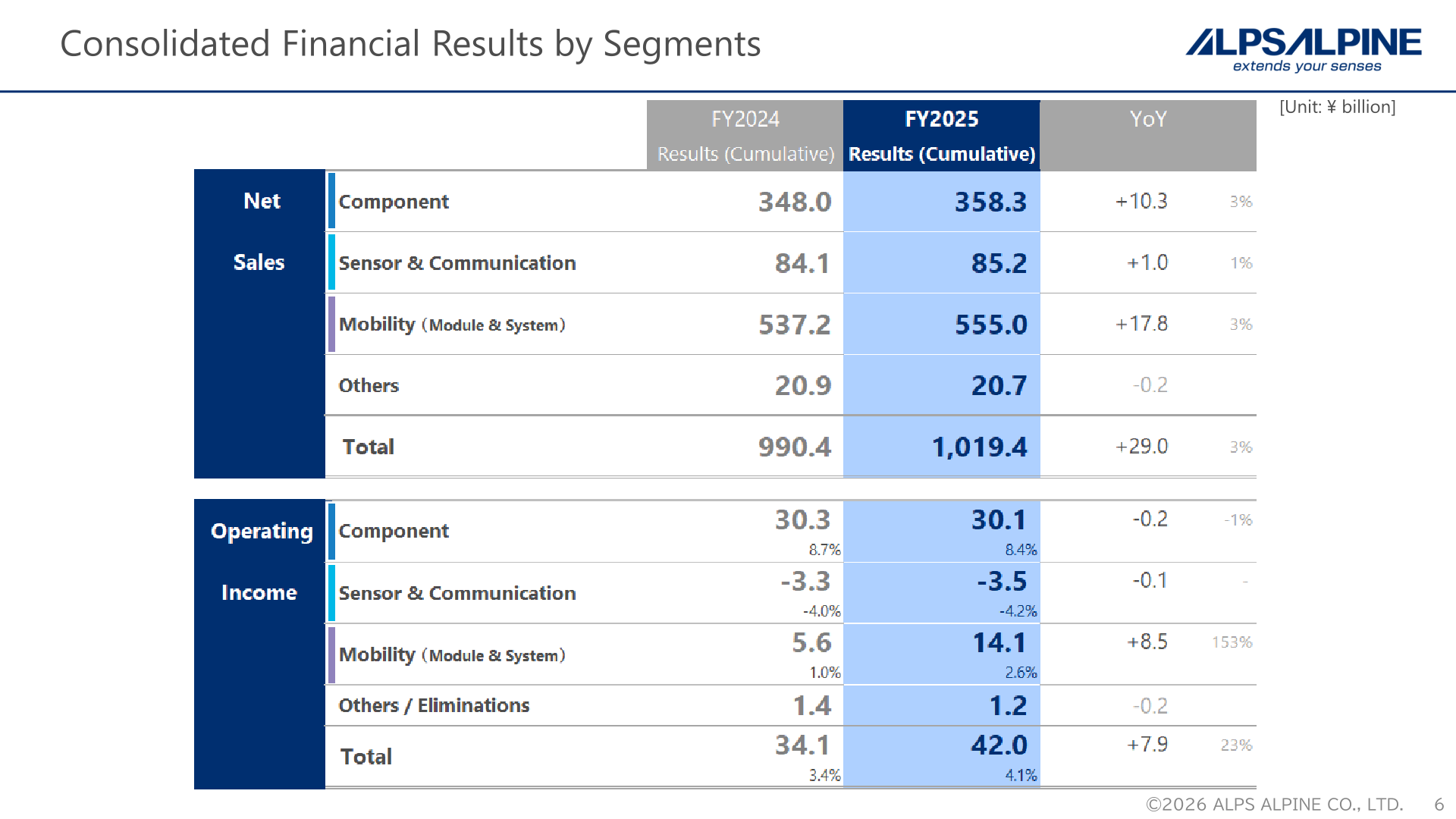The height and width of the screenshot is (819, 1456).
Task: Click the YoY column header
Action: [1148, 136]
